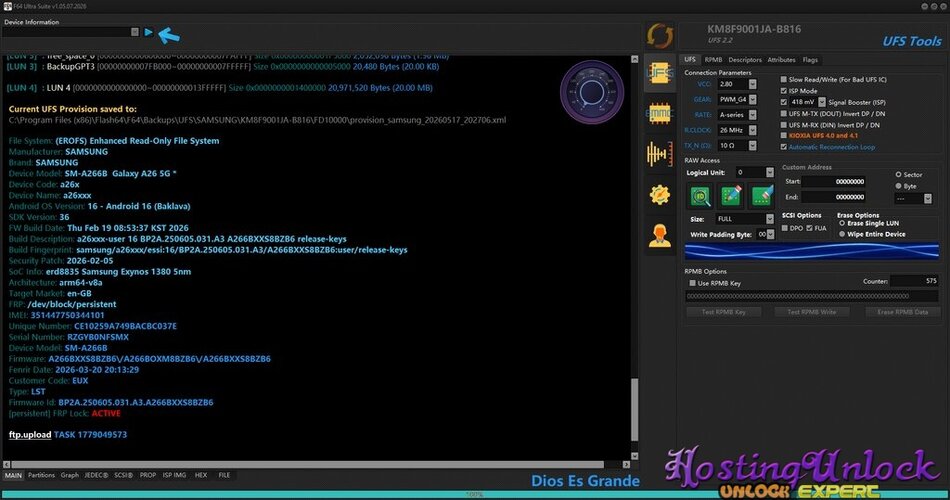Toggle the FUA SCSI option

point(809,228)
